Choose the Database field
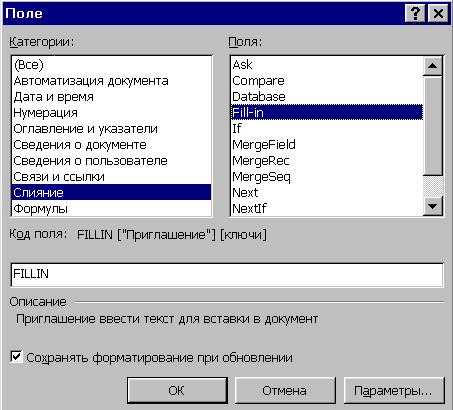453x410 pixels. [x=327, y=97]
